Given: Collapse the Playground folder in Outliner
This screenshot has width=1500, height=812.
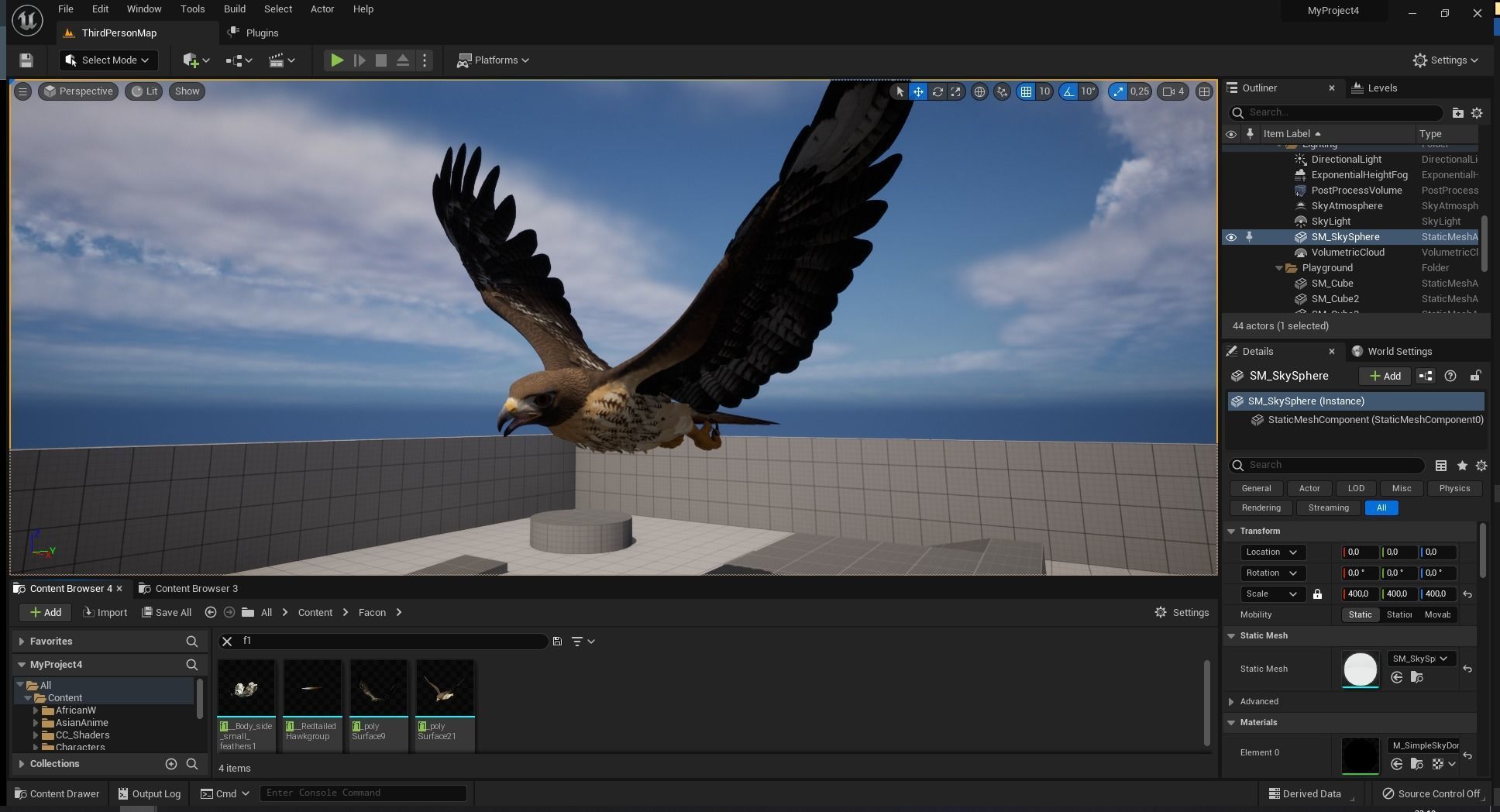Looking at the screenshot, I should click(x=1278, y=268).
